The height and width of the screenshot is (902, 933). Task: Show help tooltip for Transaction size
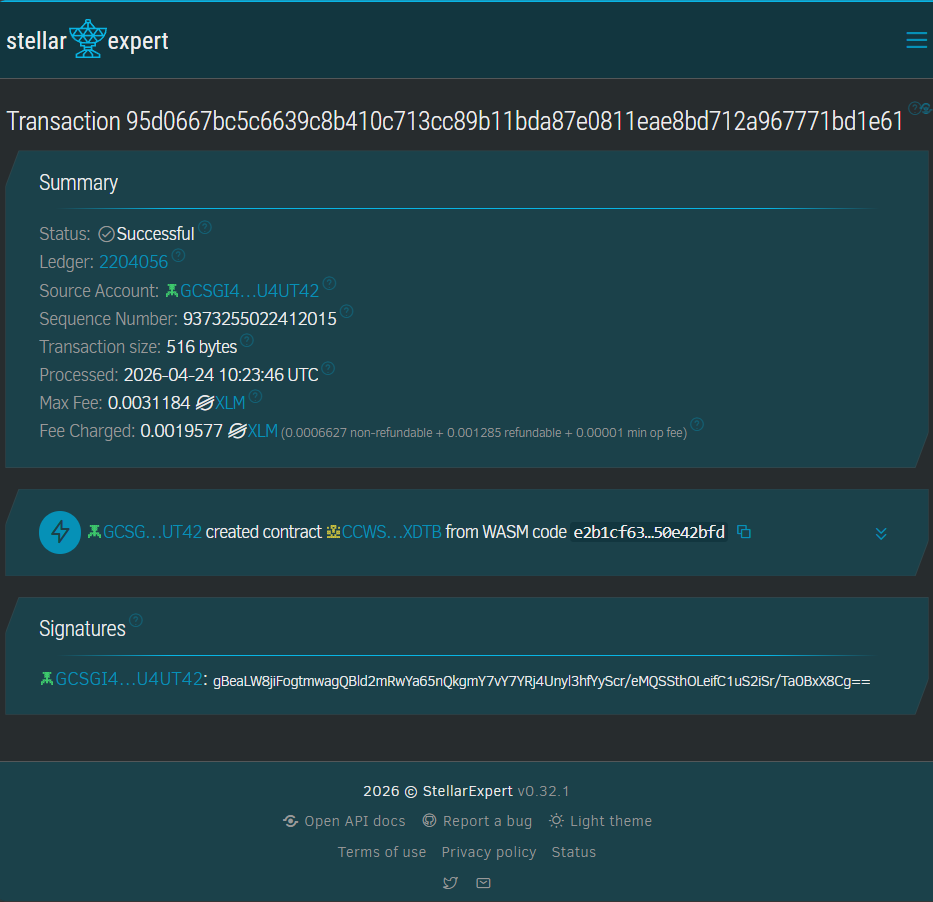point(247,340)
